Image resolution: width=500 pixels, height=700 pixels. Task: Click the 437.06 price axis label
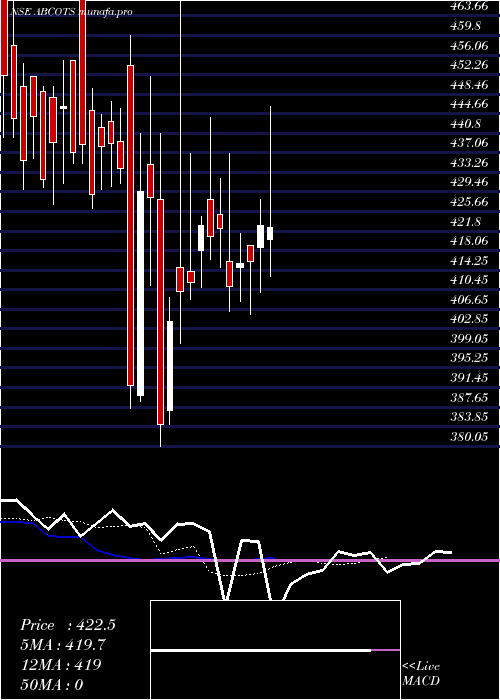tap(469, 143)
